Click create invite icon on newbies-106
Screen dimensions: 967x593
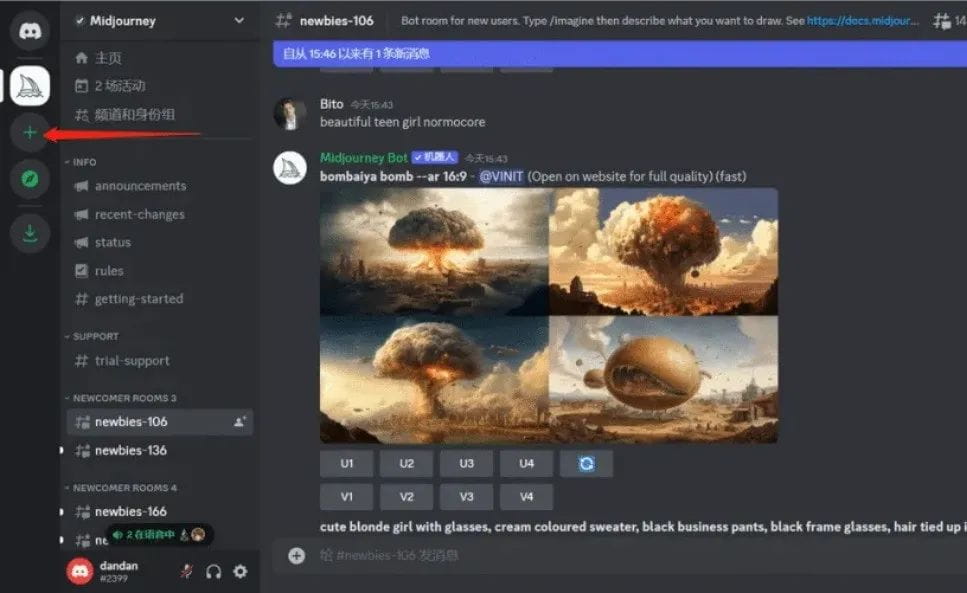point(239,422)
